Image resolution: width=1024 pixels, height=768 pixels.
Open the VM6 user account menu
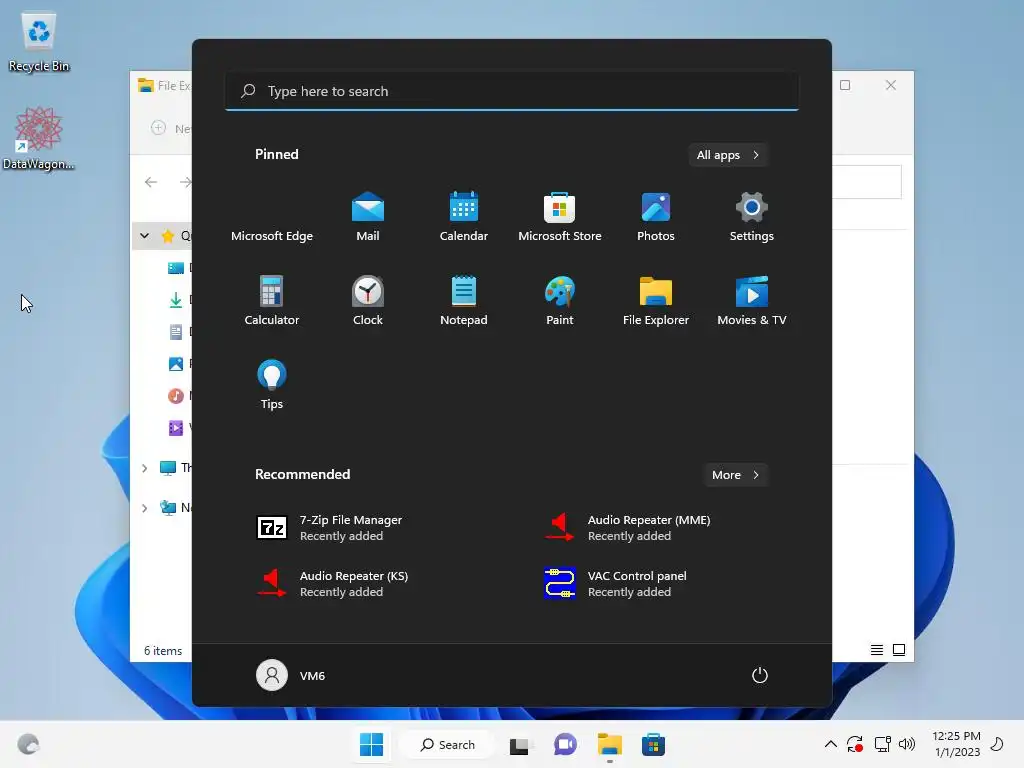point(291,675)
